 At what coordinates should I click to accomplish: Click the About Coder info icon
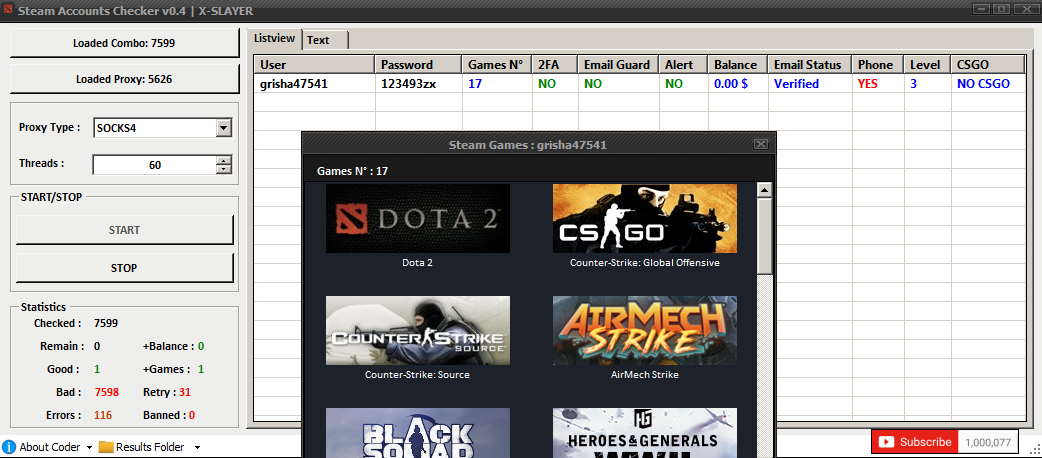pyautogui.click(x=9, y=447)
